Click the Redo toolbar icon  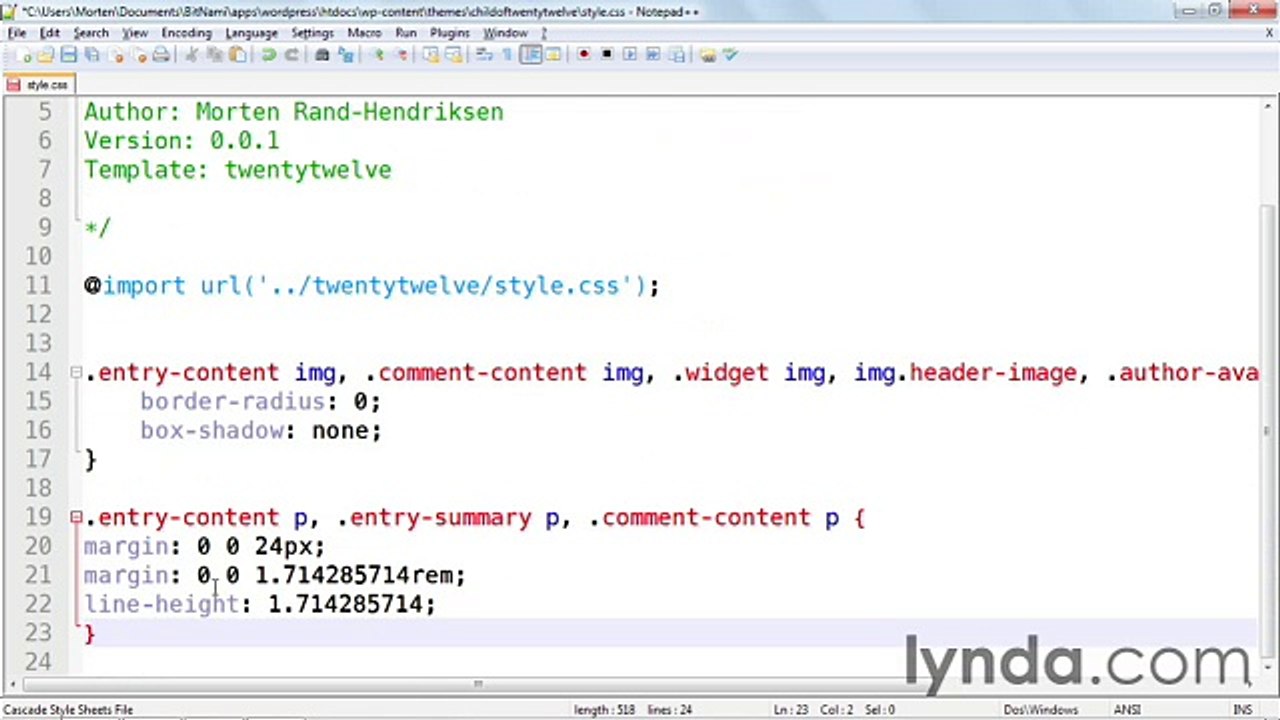coord(292,55)
